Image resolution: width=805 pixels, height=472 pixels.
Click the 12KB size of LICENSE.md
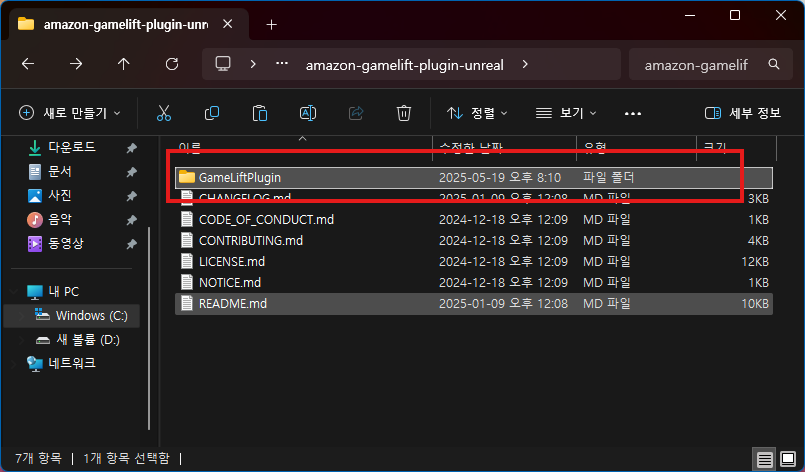click(754, 262)
